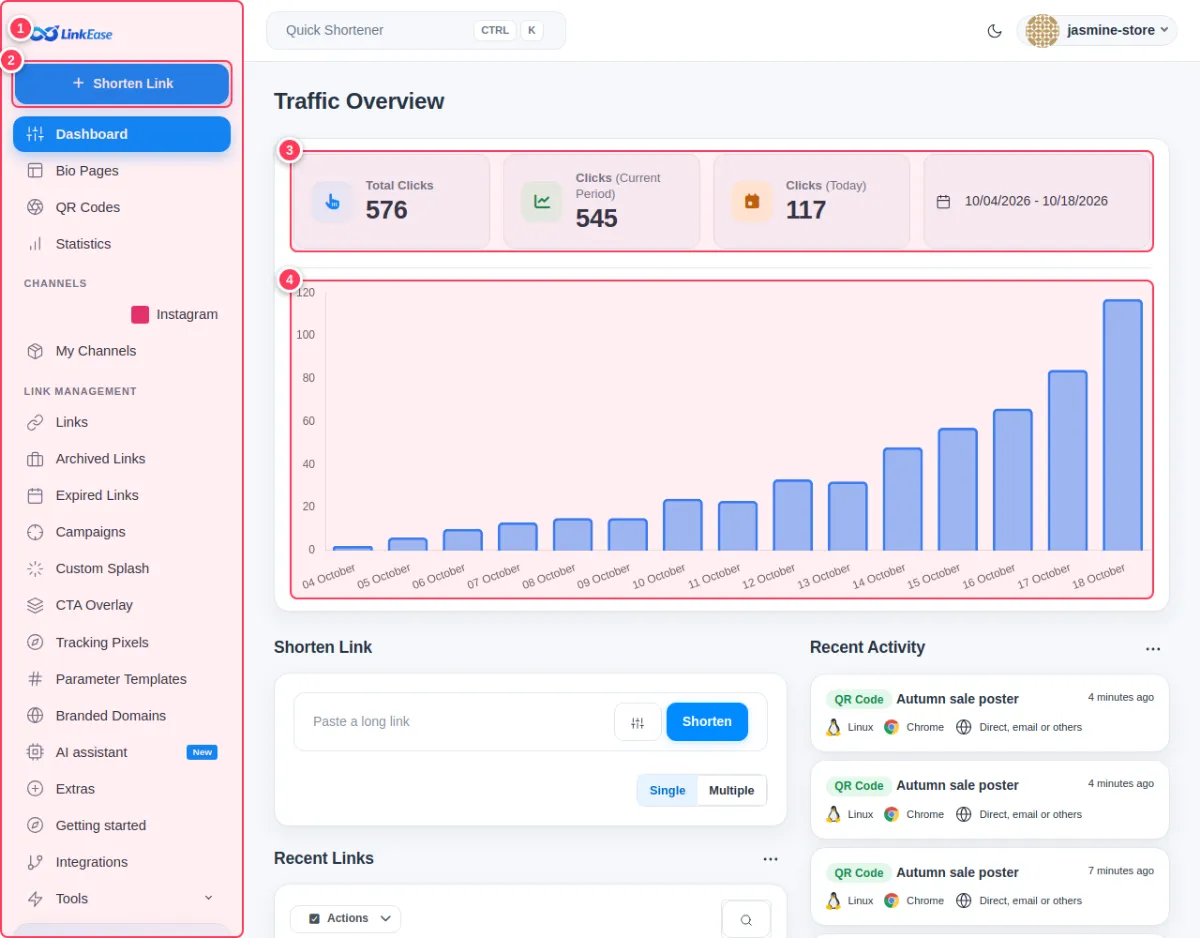Viewport: 1200px width, 938px height.
Task: Click the Total Clicks pointer icon
Action: click(x=332, y=201)
